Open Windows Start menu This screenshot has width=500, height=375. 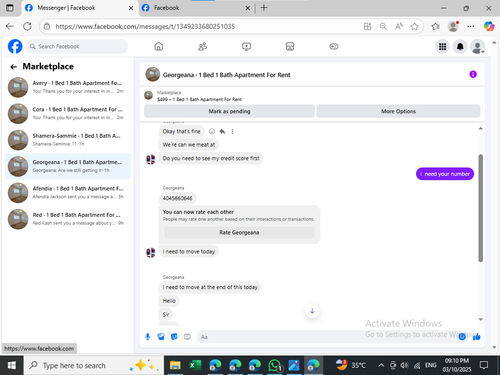point(11,365)
